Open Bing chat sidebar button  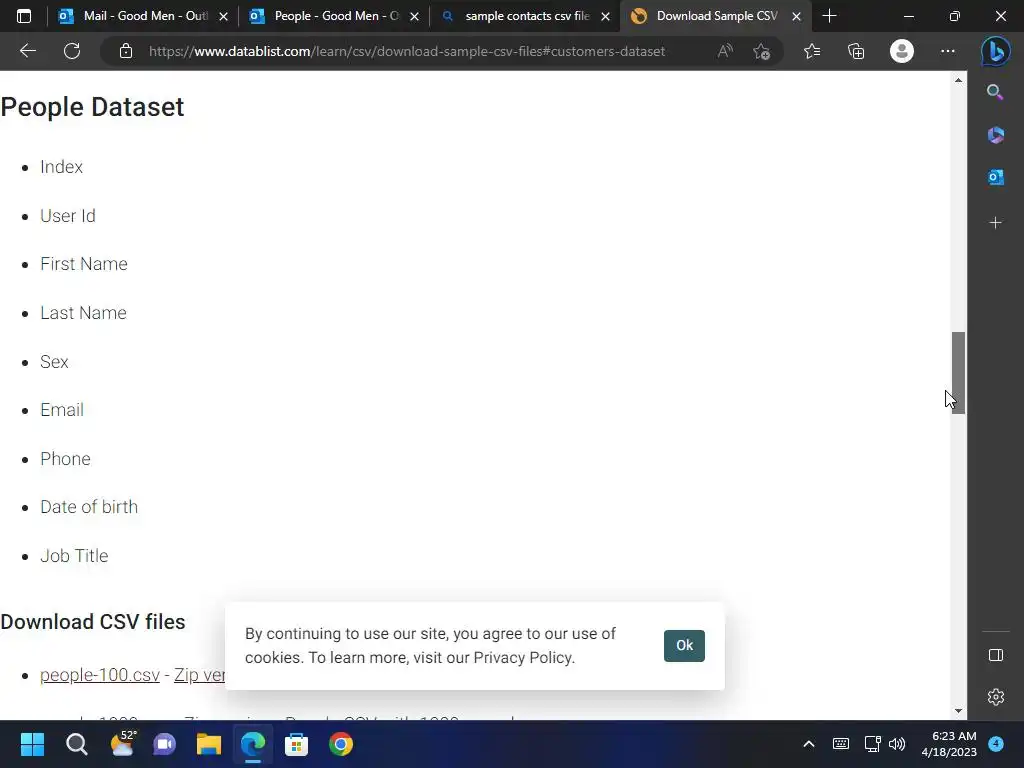(995, 52)
